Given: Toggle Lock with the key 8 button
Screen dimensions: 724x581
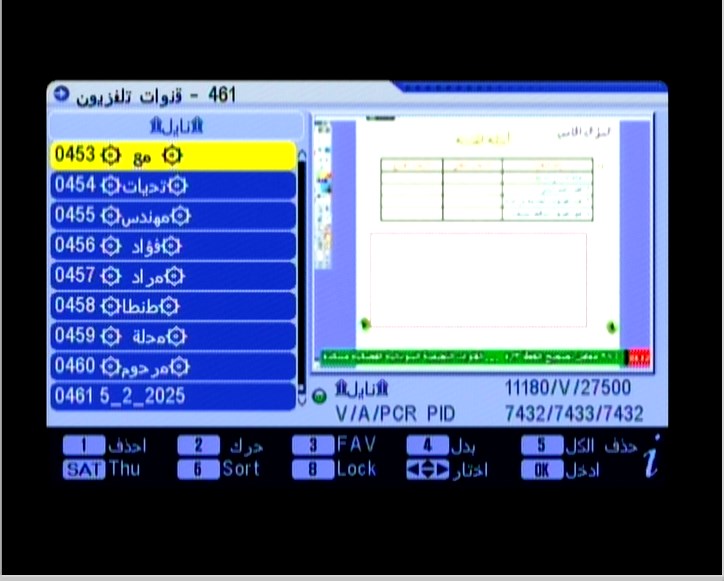Looking at the screenshot, I should coord(312,470).
